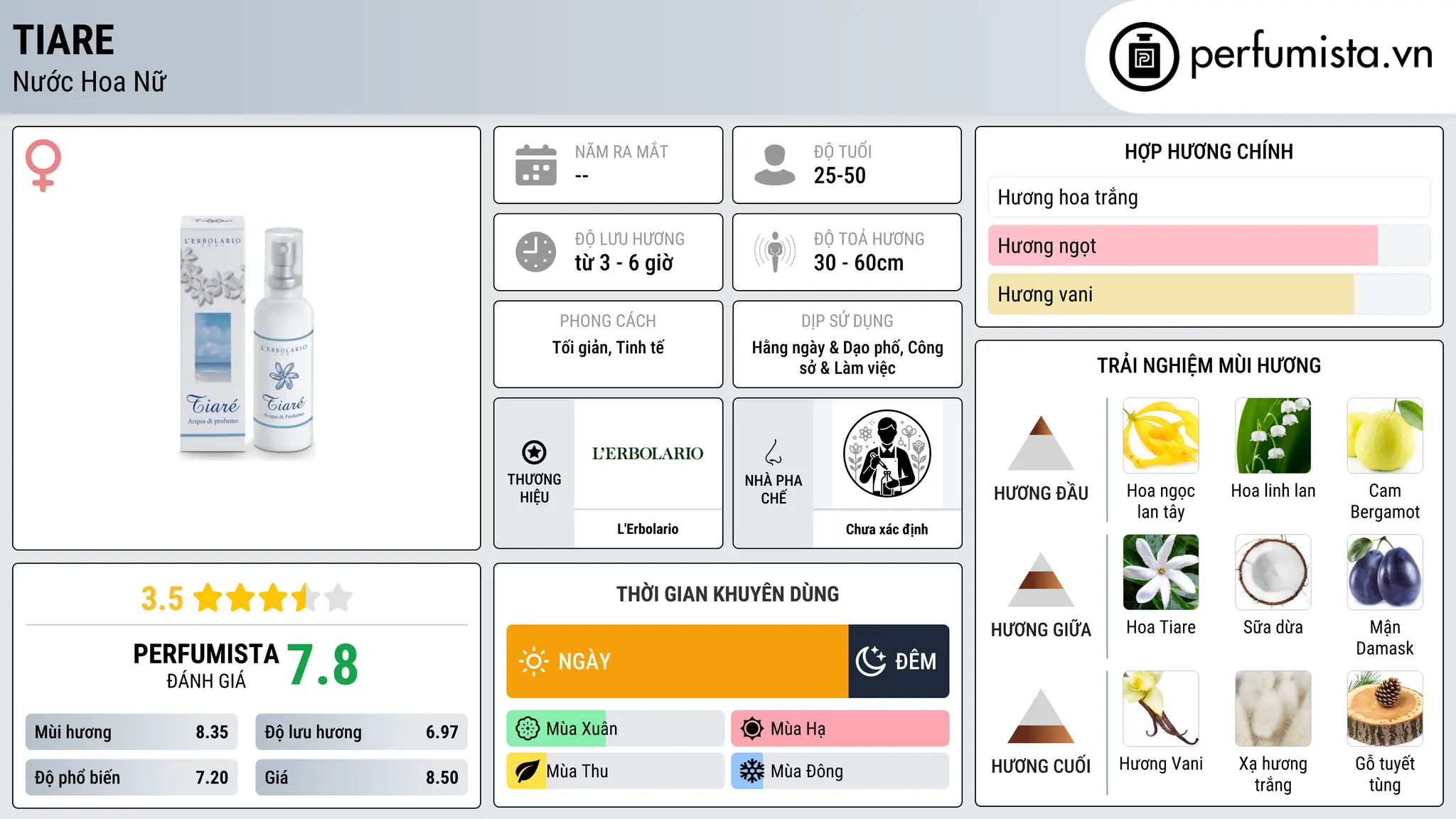Click the Hương đầu pyramid icon
1456x819 pixels.
point(1042,443)
